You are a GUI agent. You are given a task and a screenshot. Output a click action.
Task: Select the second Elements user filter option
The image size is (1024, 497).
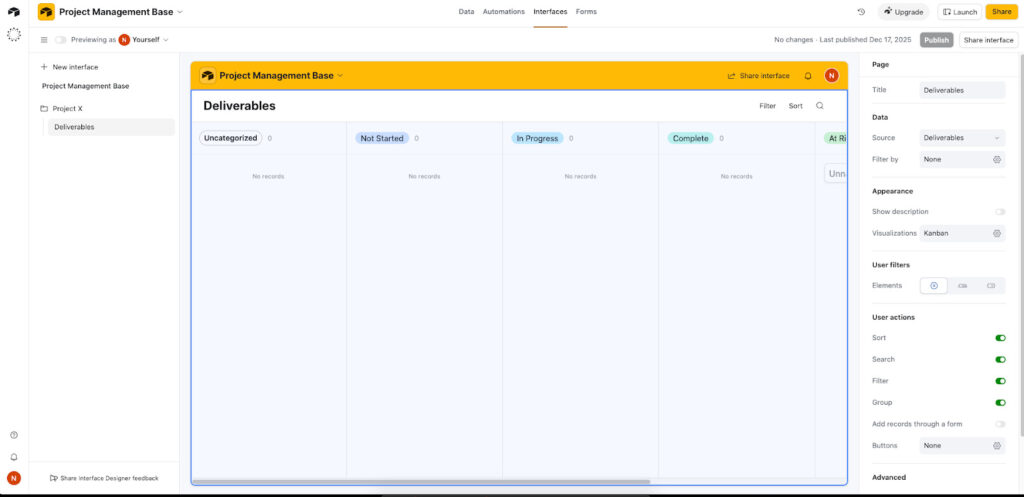962,285
